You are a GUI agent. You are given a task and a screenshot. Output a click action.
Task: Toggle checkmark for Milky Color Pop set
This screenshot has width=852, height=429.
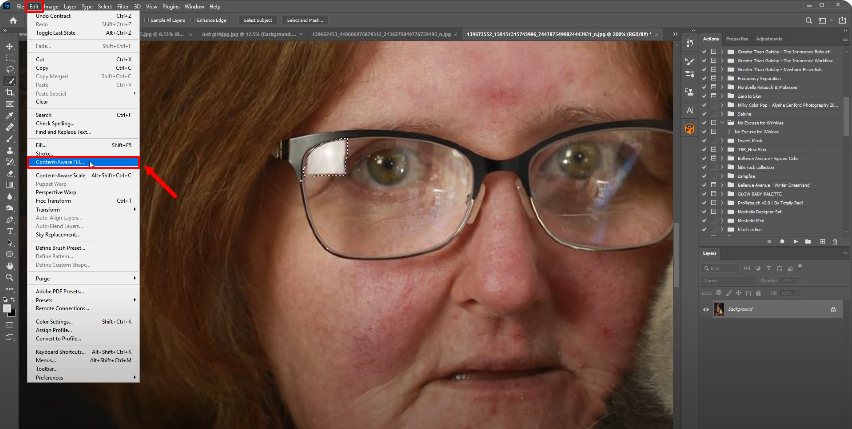[704, 105]
